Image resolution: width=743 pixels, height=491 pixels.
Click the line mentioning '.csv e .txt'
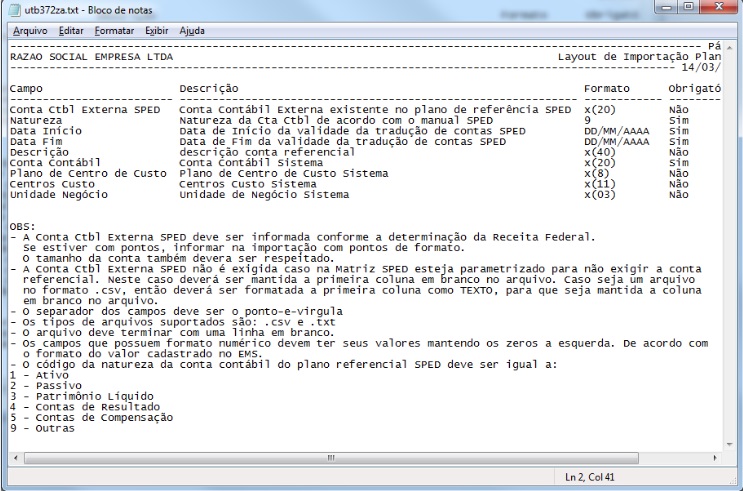pyautogui.click(x=173, y=322)
